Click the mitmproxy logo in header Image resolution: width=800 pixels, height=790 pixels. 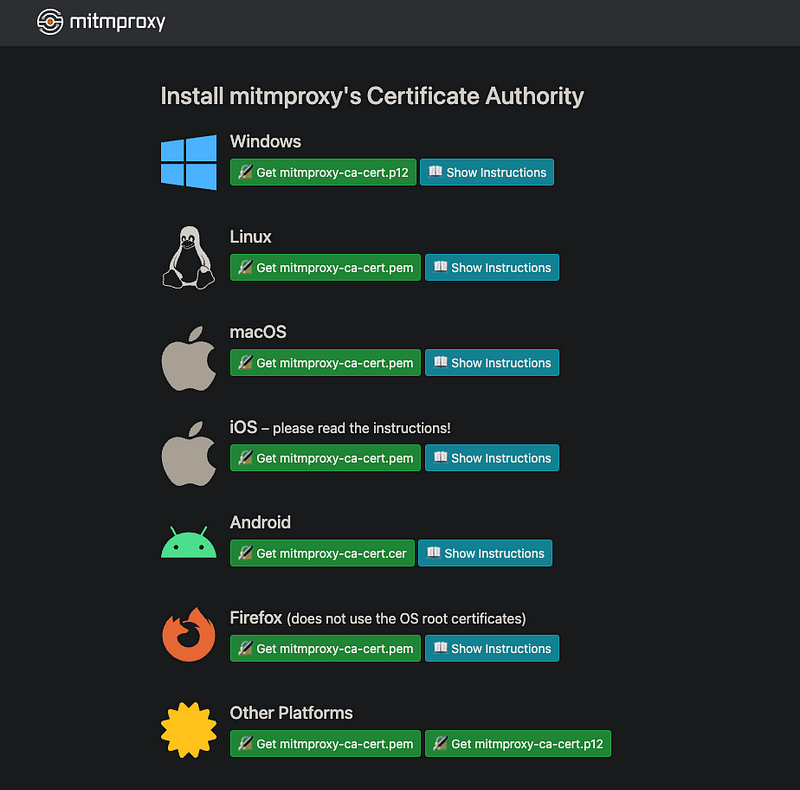[x=101, y=21]
